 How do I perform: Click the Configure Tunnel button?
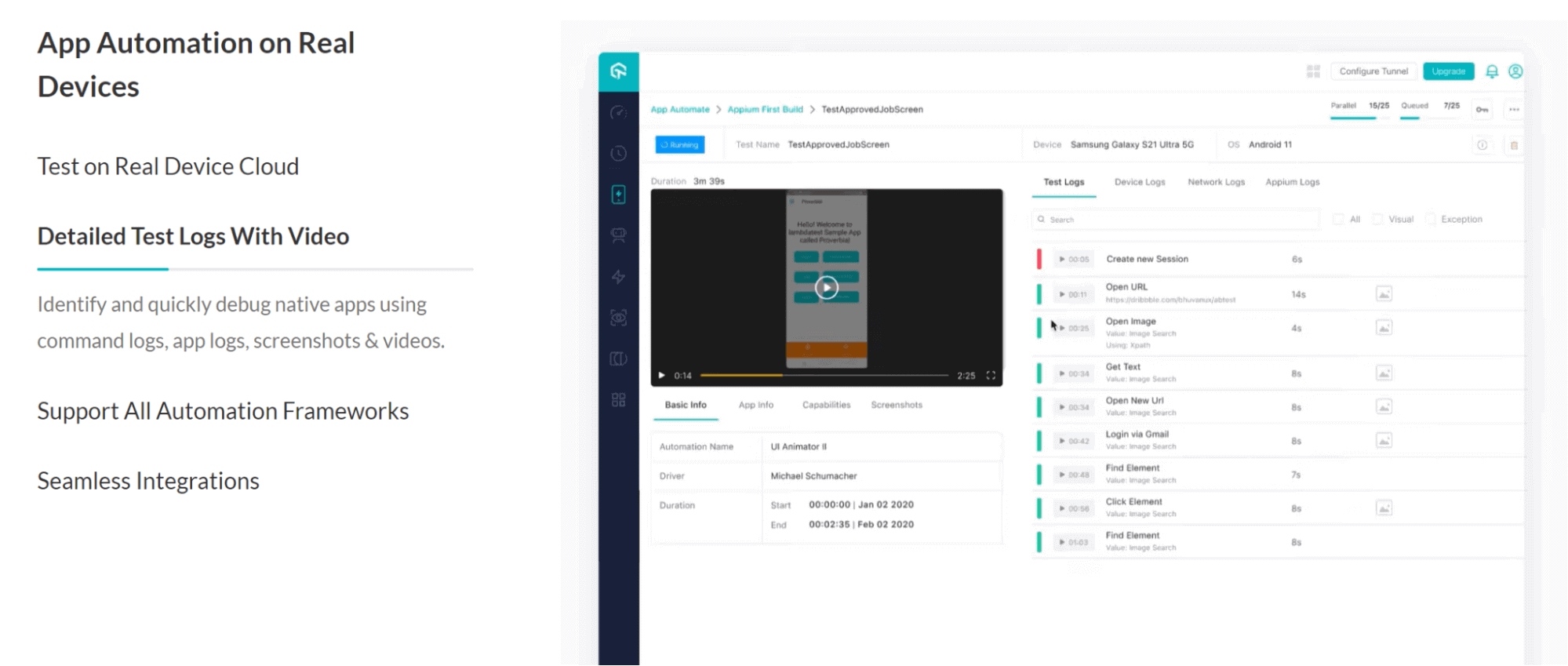[x=1373, y=71]
